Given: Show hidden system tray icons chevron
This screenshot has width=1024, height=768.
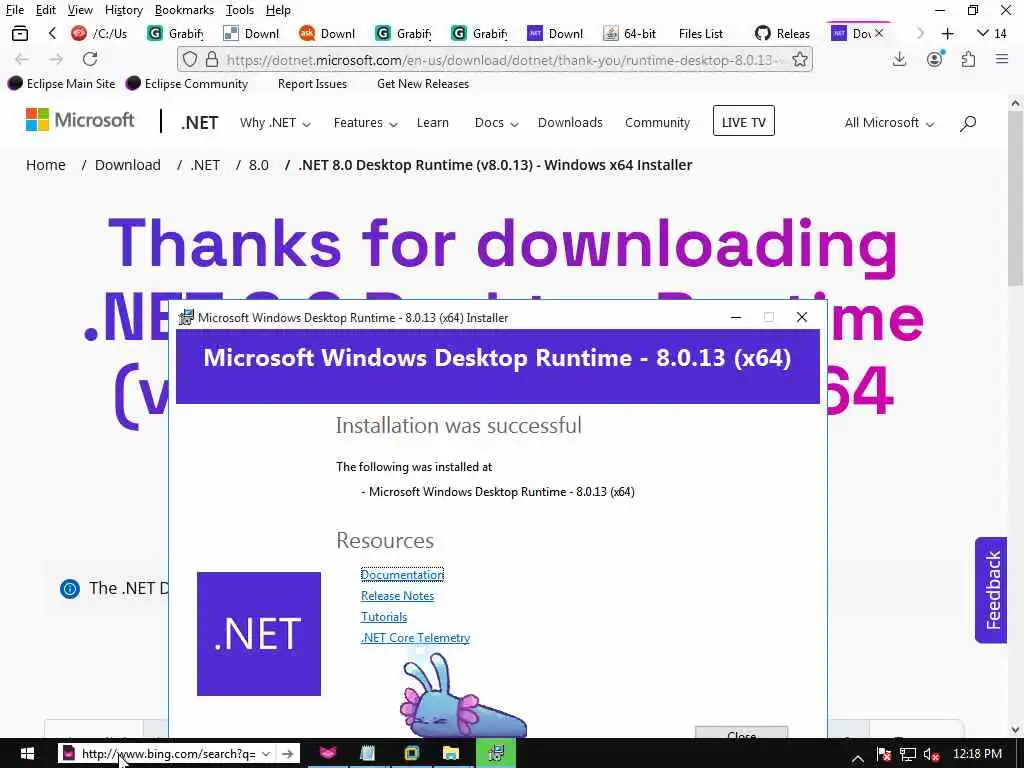Looking at the screenshot, I should [x=858, y=756].
